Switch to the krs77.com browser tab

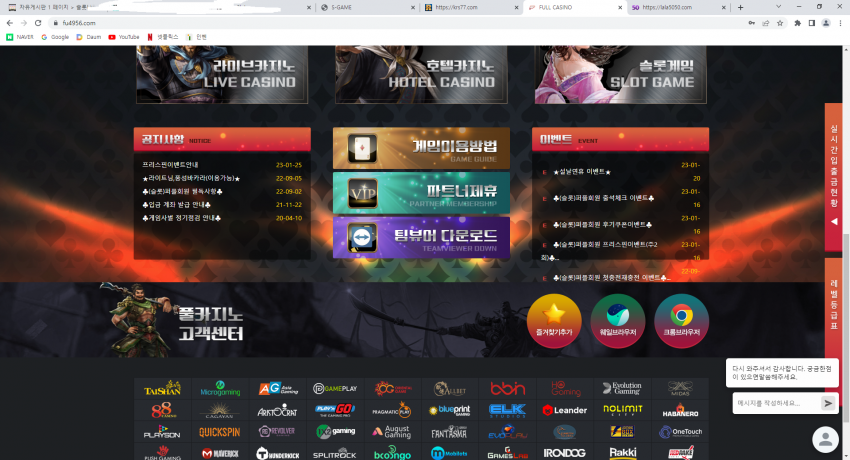click(471, 8)
